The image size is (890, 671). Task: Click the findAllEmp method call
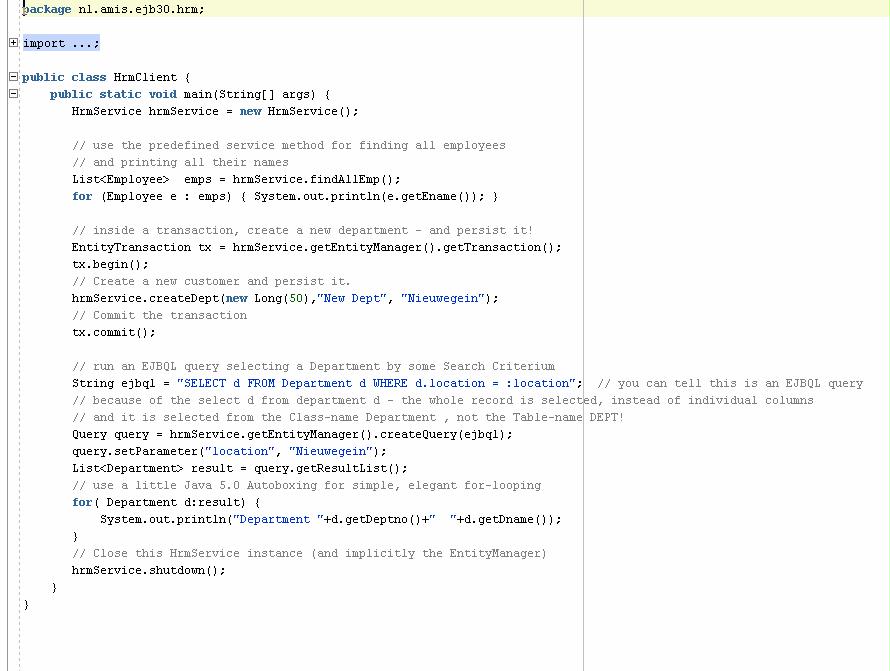350,179
